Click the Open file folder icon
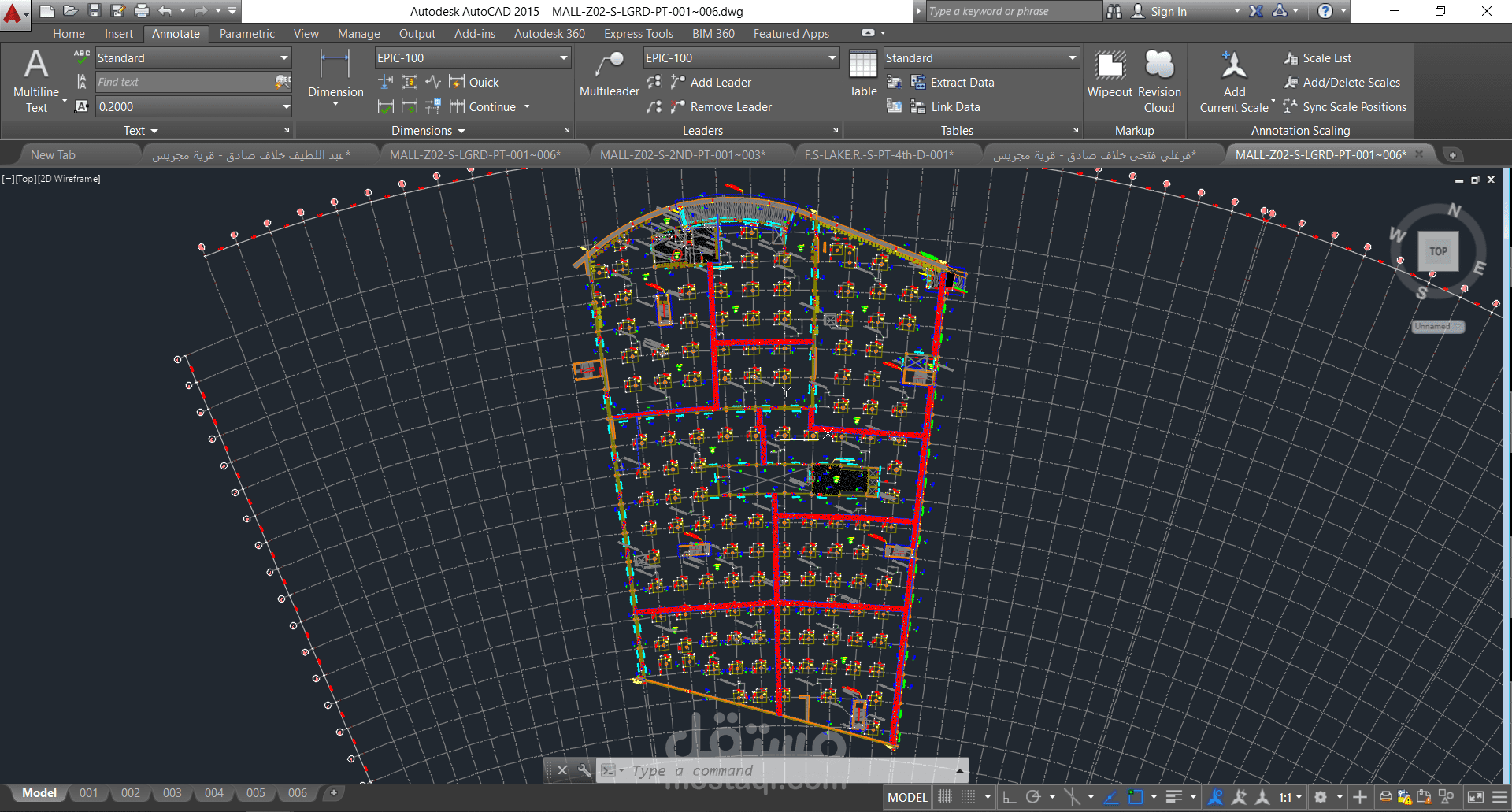The width and height of the screenshot is (1512, 812). point(71,11)
